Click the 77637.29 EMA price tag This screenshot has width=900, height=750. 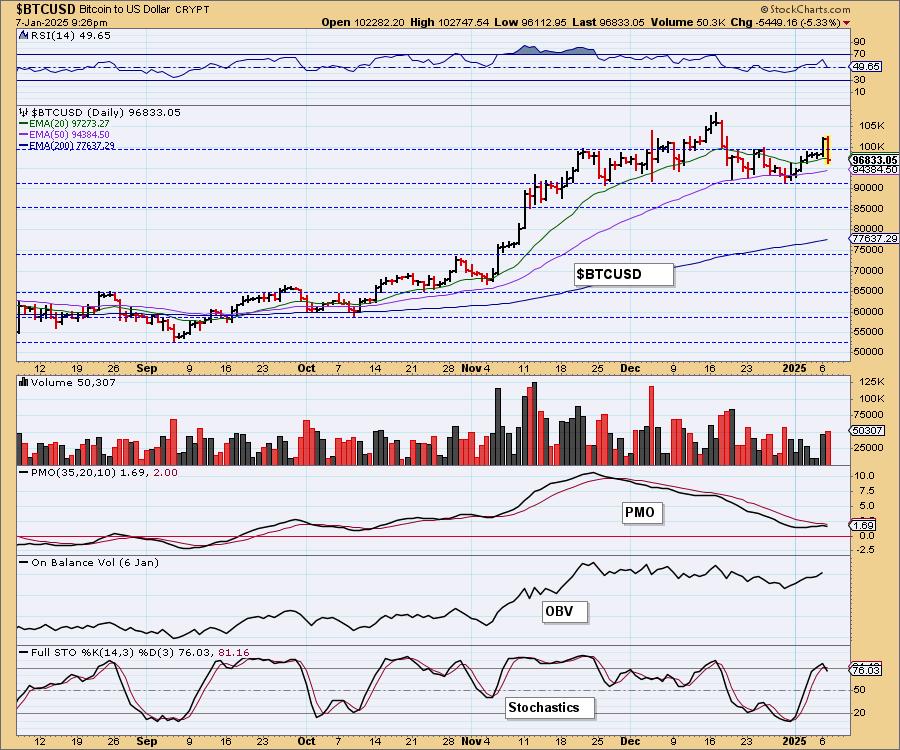coord(875,238)
